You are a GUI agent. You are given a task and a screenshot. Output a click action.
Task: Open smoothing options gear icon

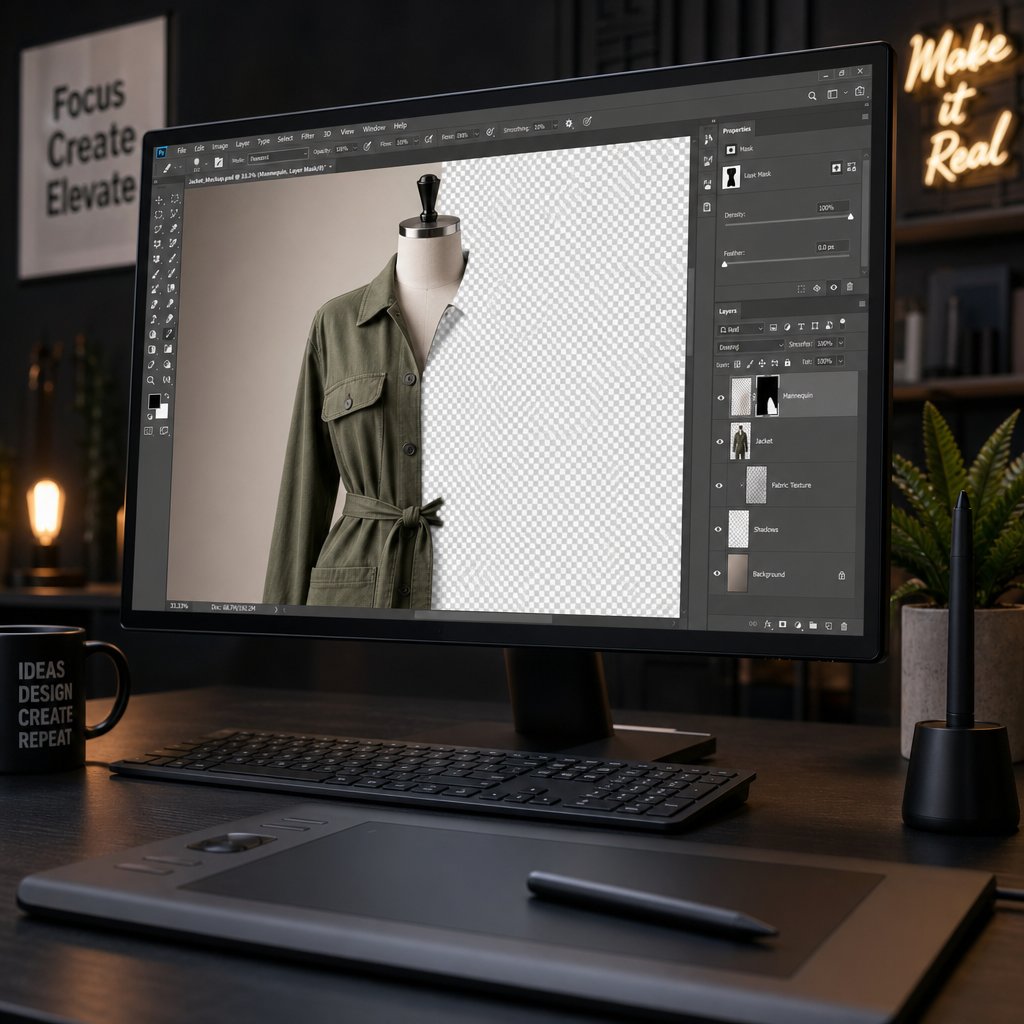pyautogui.click(x=569, y=123)
